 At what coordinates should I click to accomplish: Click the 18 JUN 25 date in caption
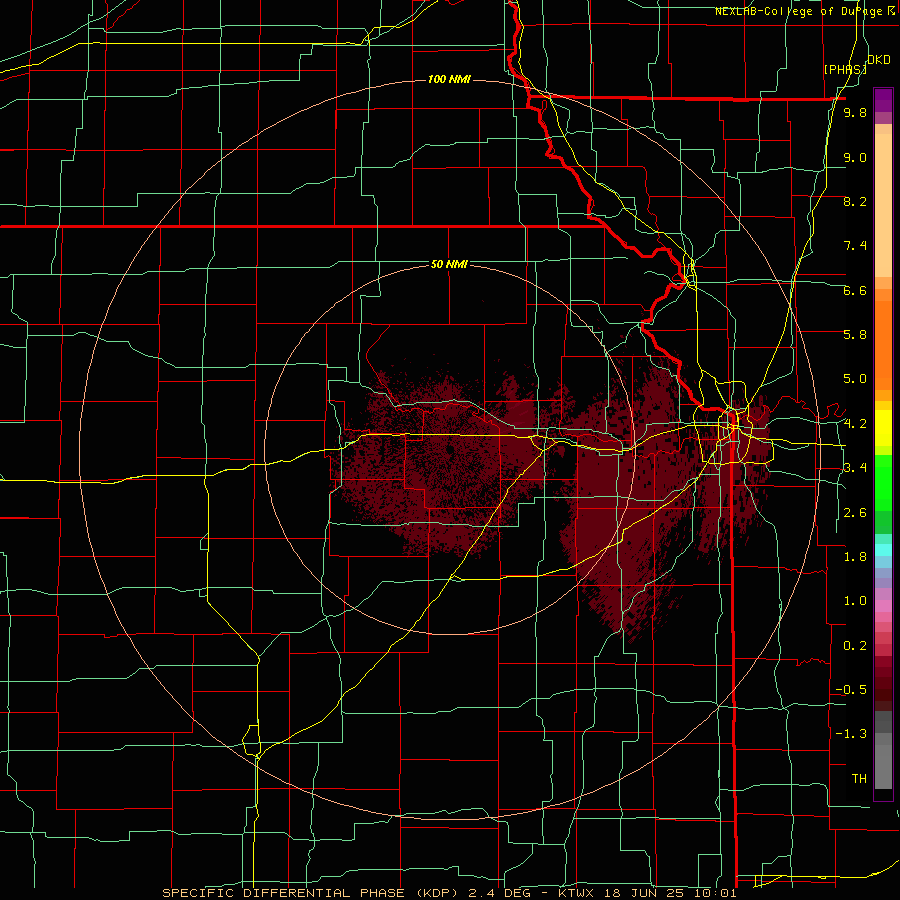pyautogui.click(x=646, y=893)
